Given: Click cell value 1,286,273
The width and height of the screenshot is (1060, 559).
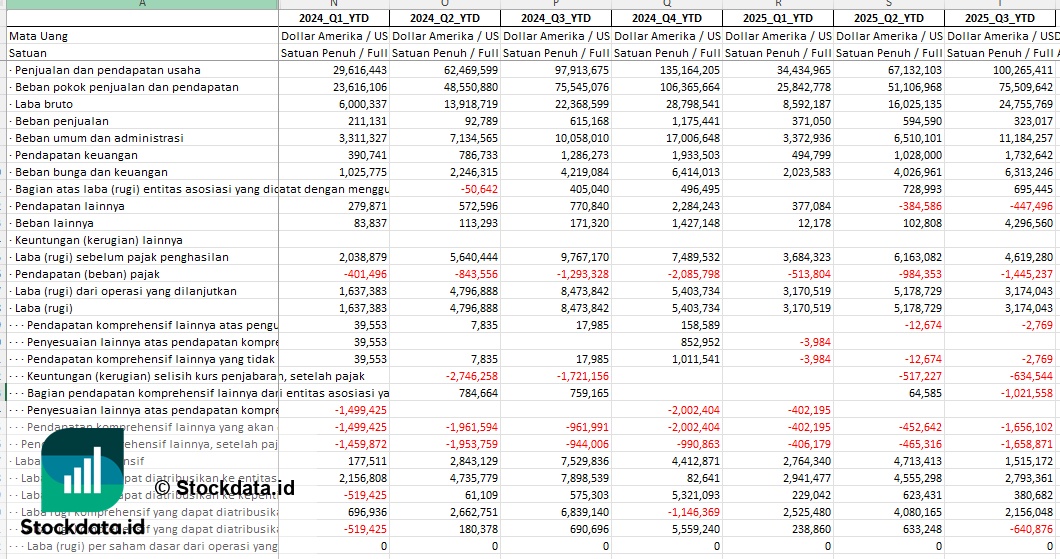Looking at the screenshot, I should coord(585,155).
